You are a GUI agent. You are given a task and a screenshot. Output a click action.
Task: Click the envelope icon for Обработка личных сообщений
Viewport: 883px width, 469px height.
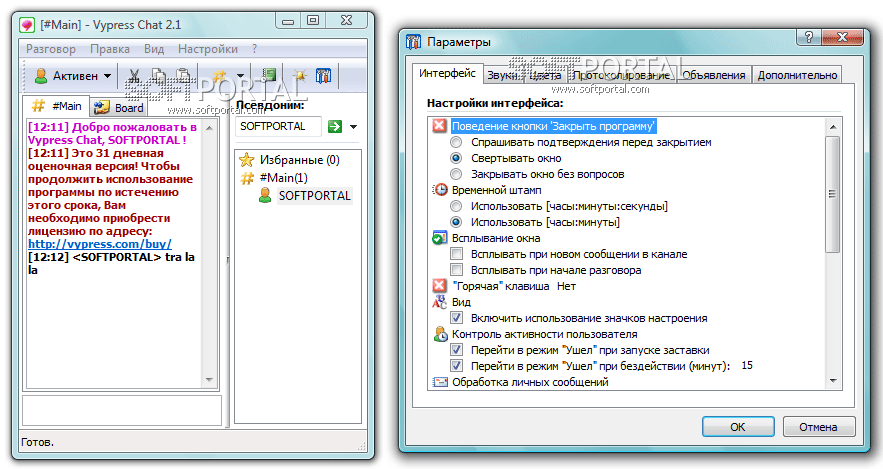click(439, 382)
